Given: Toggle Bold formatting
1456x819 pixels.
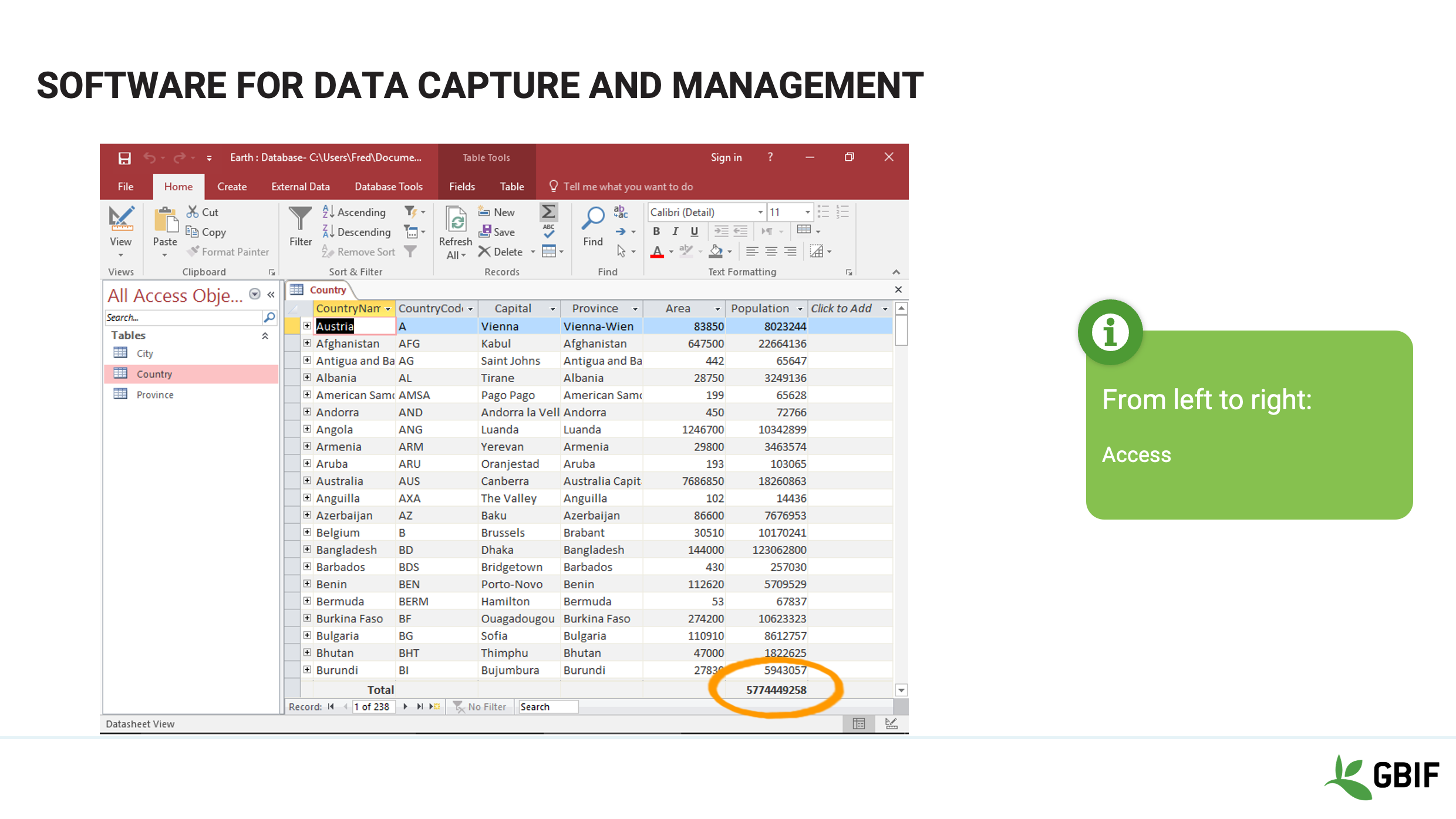Looking at the screenshot, I should [656, 231].
